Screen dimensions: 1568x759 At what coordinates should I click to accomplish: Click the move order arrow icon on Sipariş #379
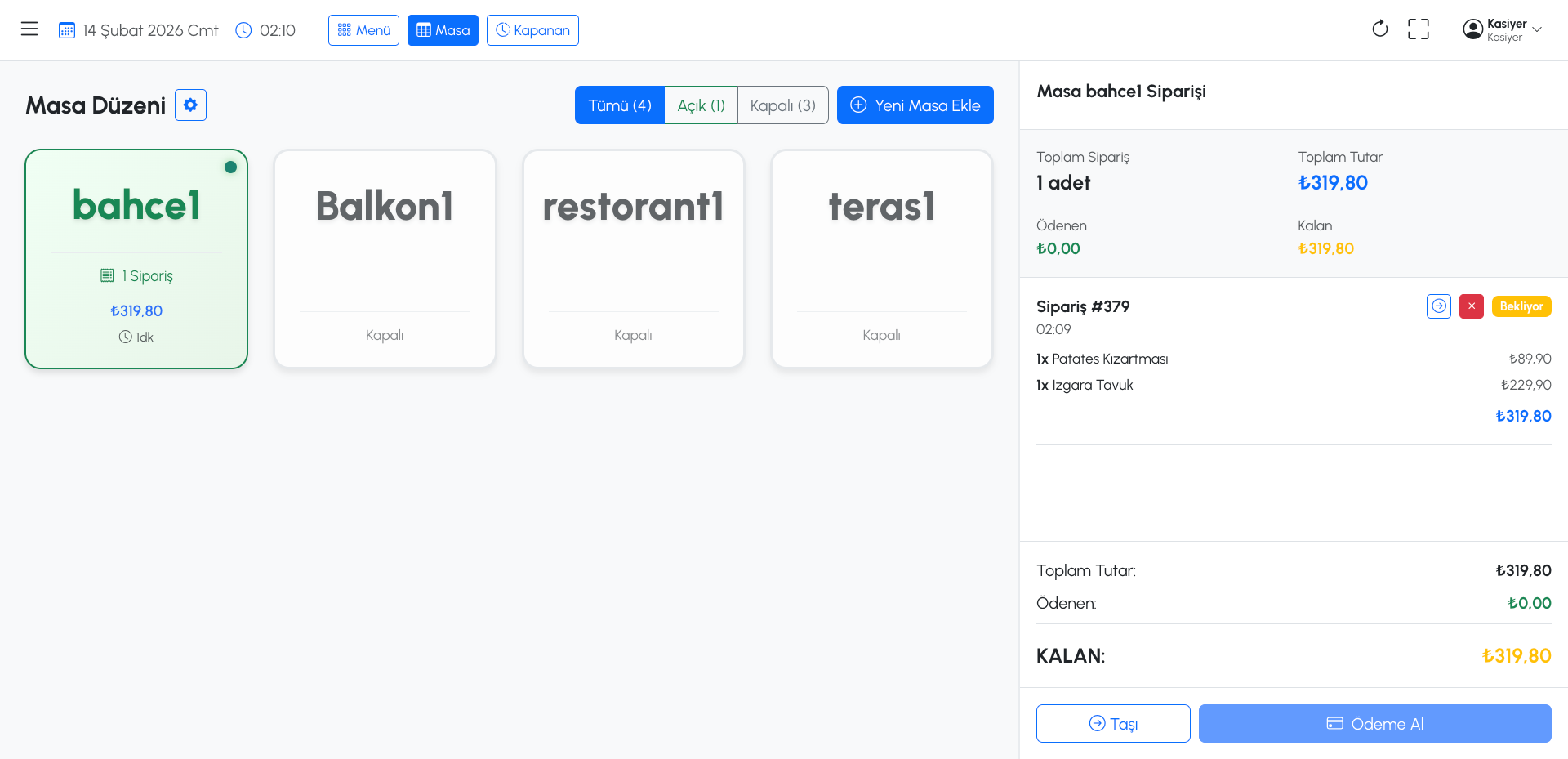(x=1438, y=306)
